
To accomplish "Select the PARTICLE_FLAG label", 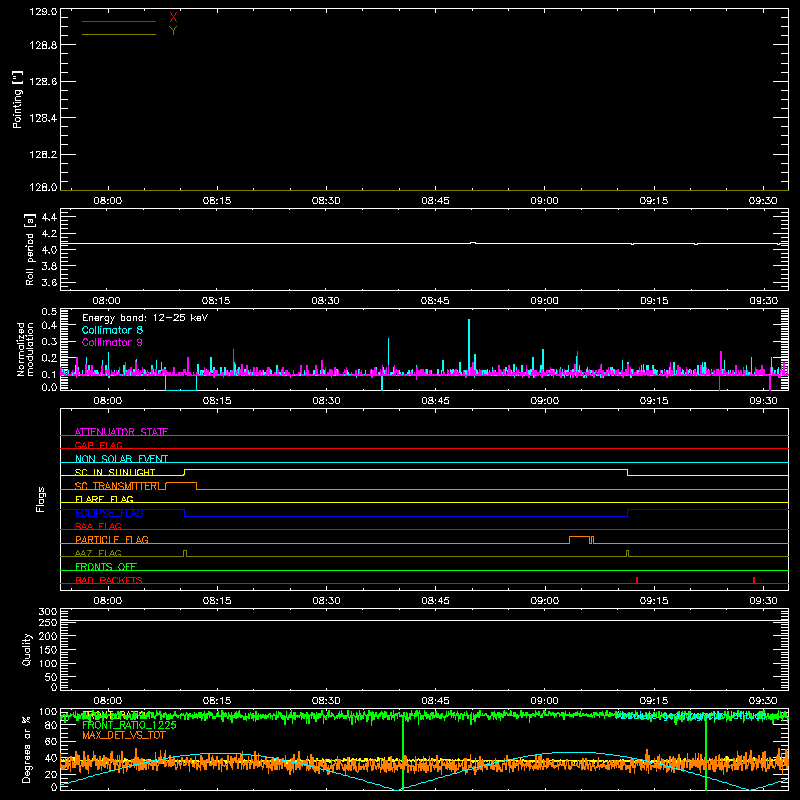I will click(112, 539).
